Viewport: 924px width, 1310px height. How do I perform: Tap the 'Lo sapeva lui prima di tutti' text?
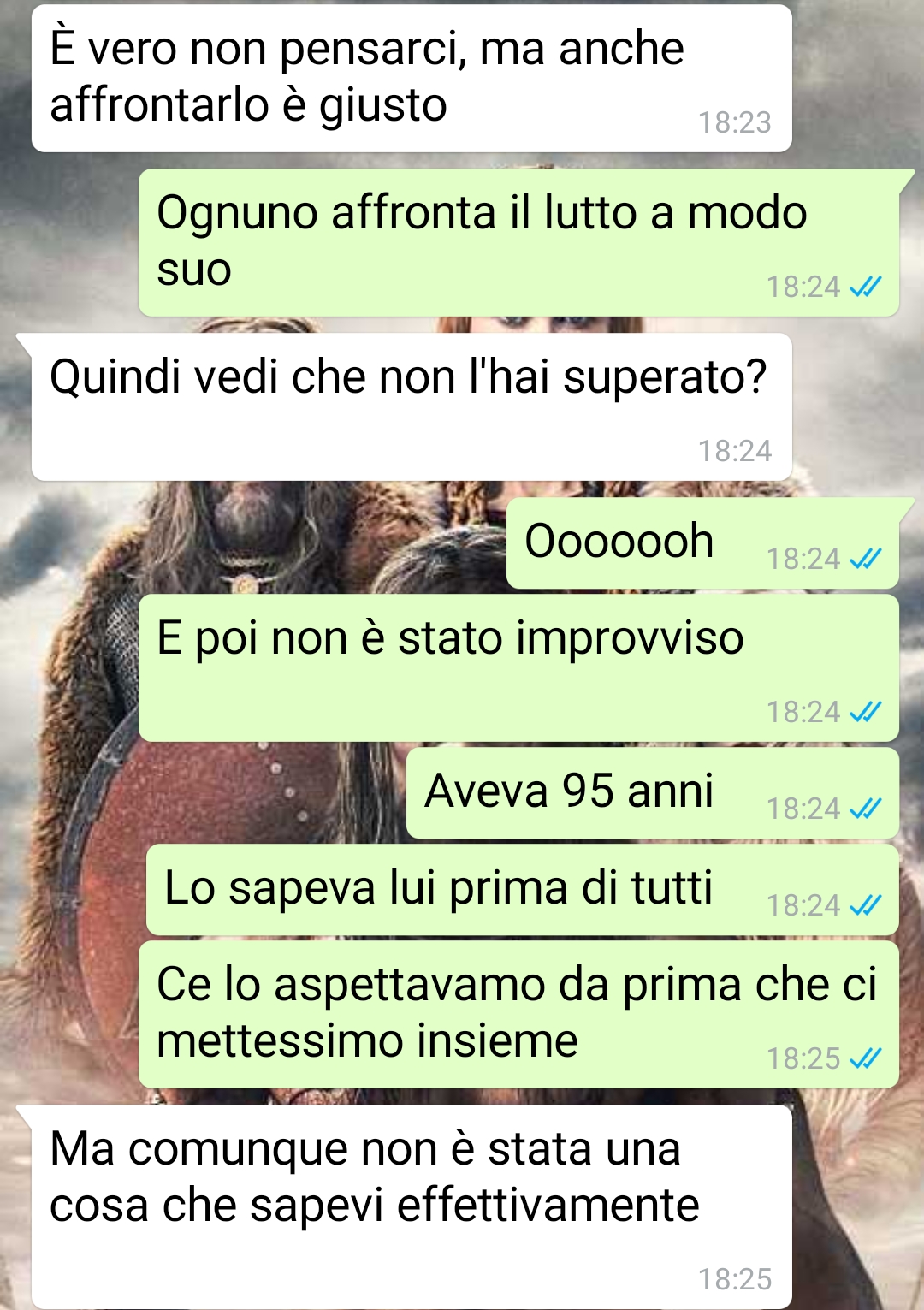coord(439,887)
